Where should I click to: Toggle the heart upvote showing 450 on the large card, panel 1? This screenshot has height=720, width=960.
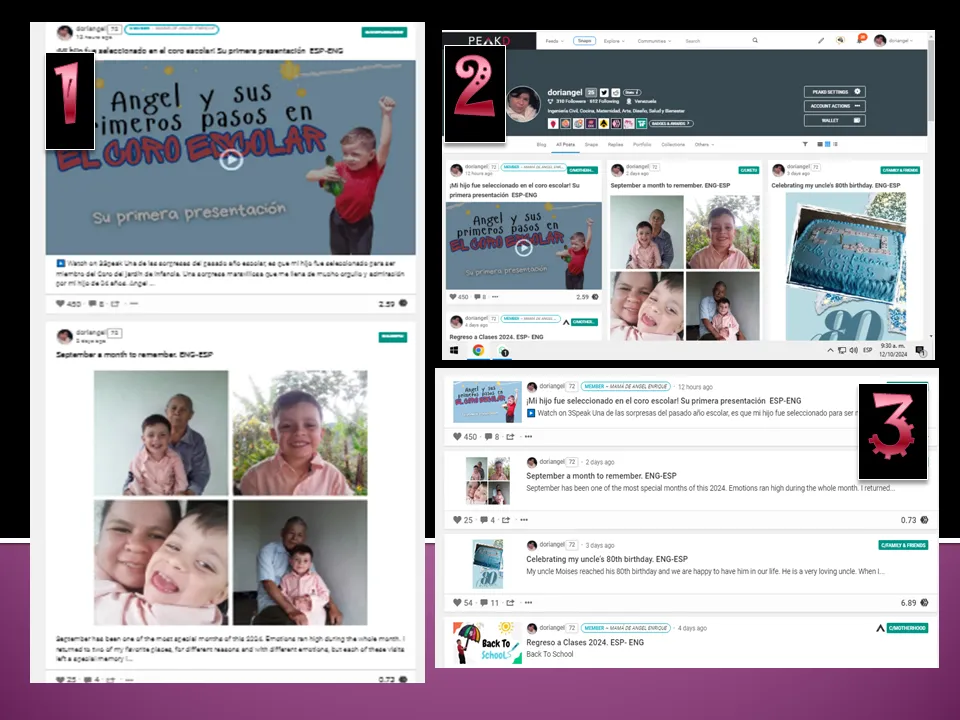tap(60, 304)
